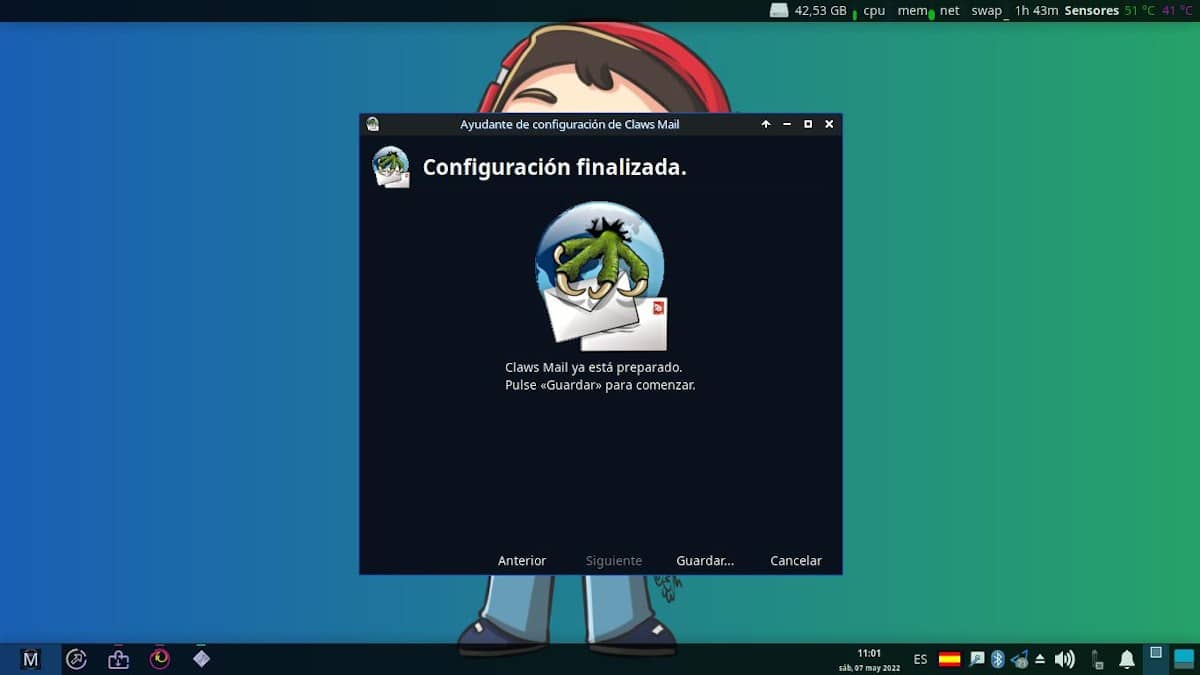Click the Guardar... button to finish setup
1200x675 pixels.
705,561
